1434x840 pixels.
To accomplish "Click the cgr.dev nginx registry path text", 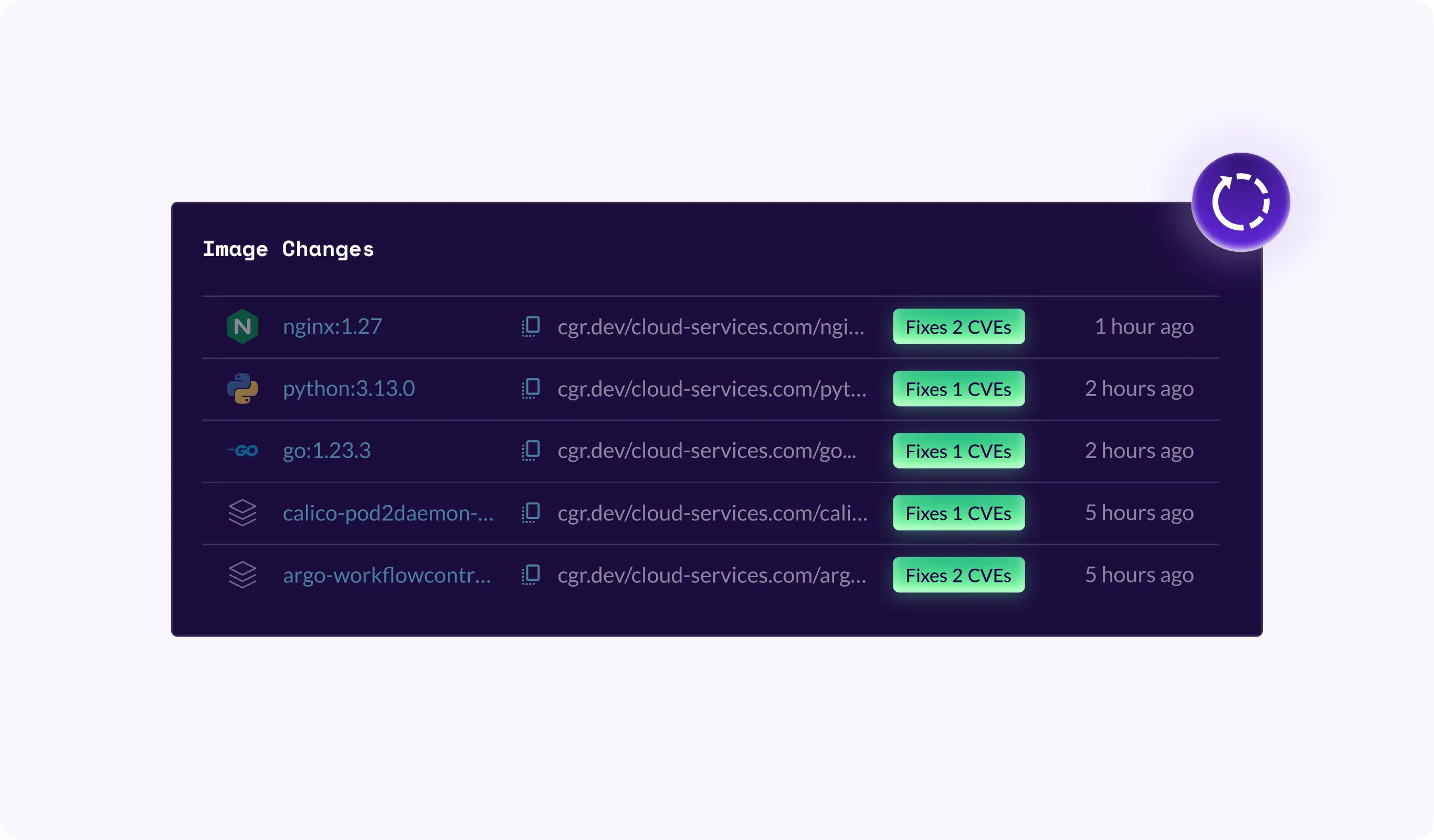I will pyautogui.click(x=711, y=326).
